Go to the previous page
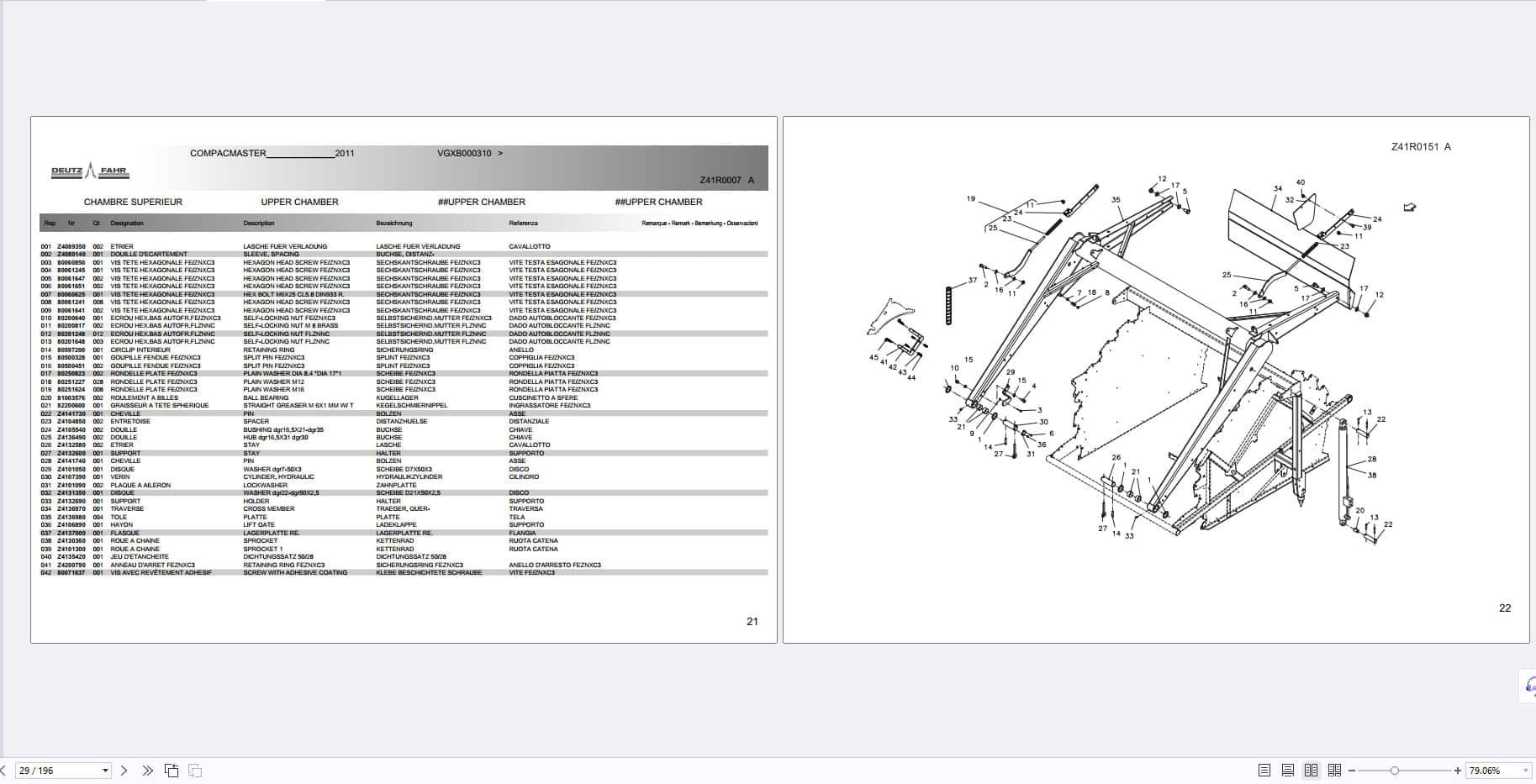 (3, 771)
